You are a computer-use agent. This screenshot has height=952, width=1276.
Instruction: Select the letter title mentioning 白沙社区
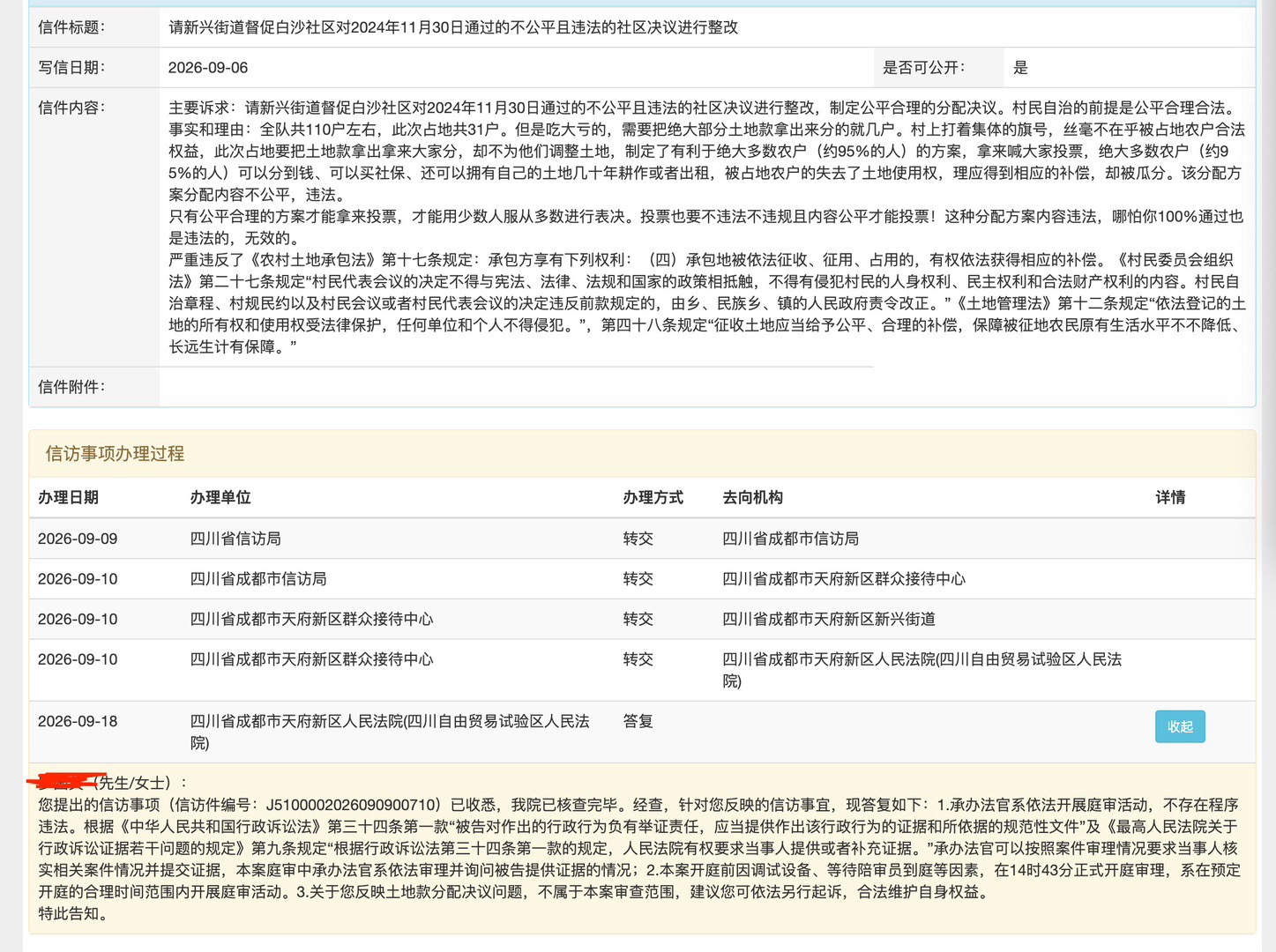[453, 27]
